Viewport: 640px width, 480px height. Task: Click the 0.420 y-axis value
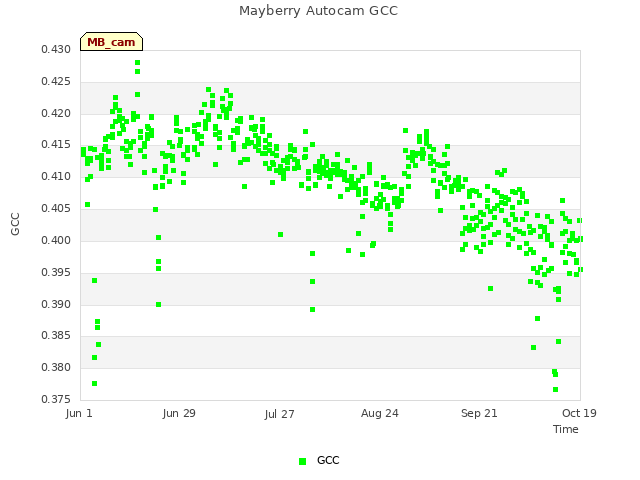point(56,113)
